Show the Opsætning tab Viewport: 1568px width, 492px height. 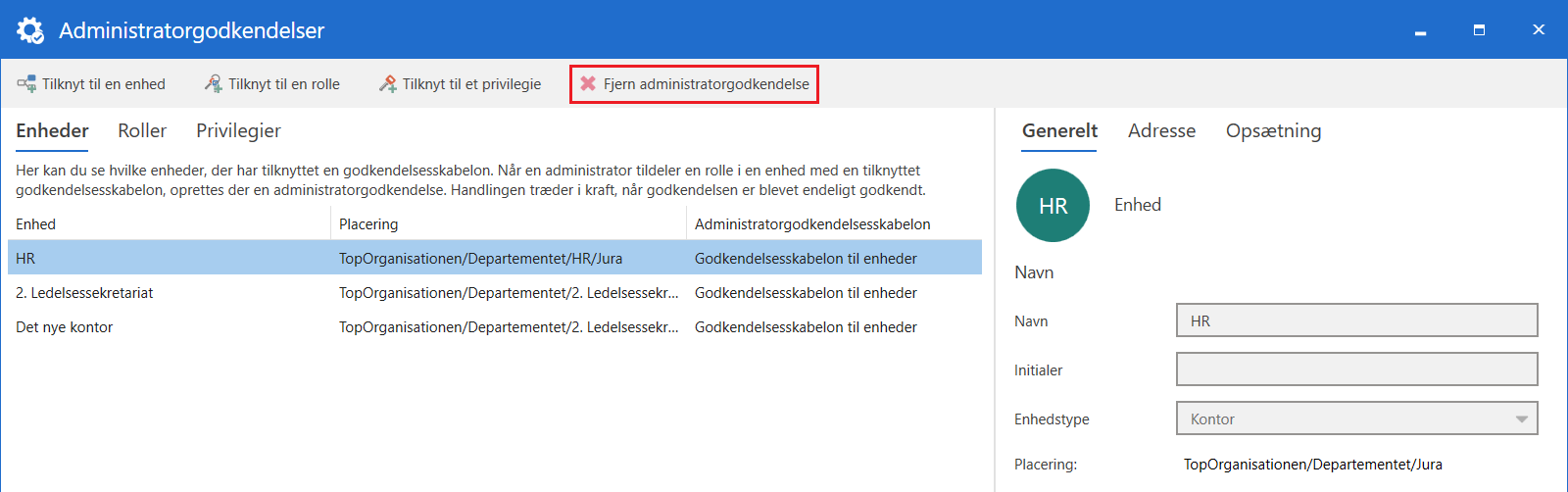[1273, 131]
